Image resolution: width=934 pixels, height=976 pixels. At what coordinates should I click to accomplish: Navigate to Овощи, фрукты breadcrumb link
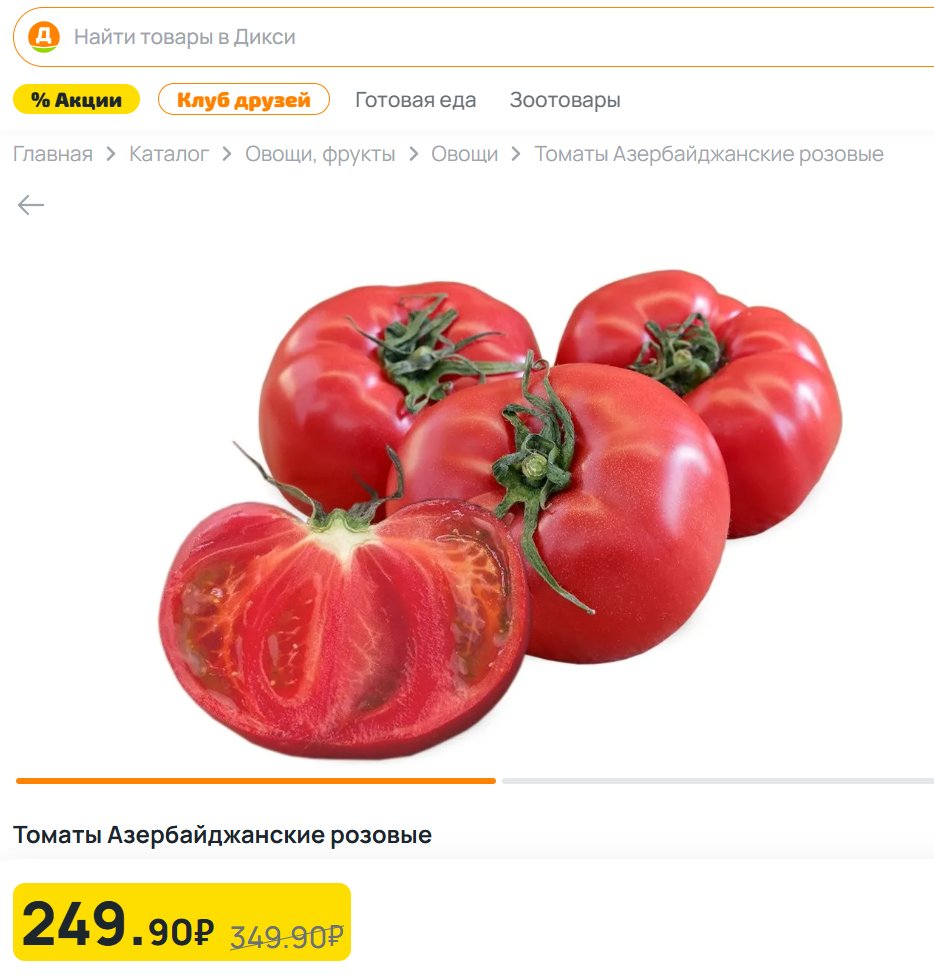point(320,154)
